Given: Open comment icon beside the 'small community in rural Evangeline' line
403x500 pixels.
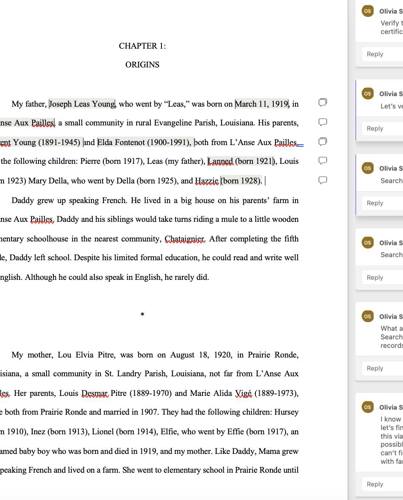Looking at the screenshot, I should coord(322,122).
